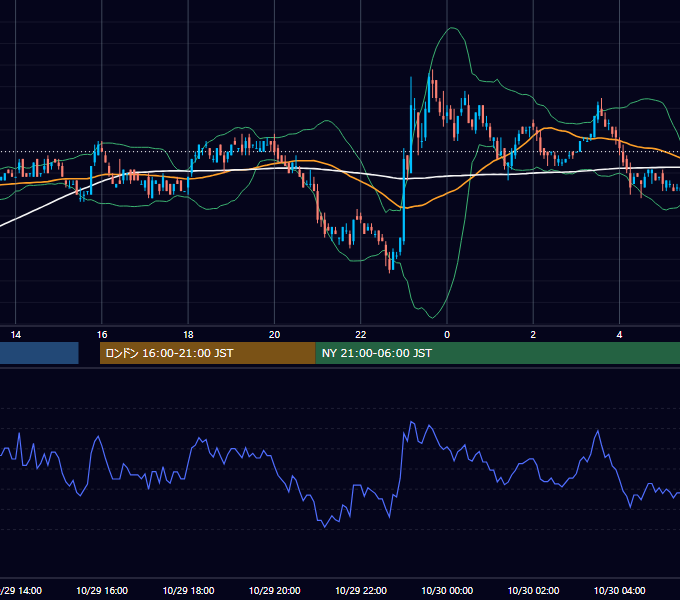Click the London session bar 16:00-21:00 JST
This screenshot has width=680, height=600.
click(207, 353)
